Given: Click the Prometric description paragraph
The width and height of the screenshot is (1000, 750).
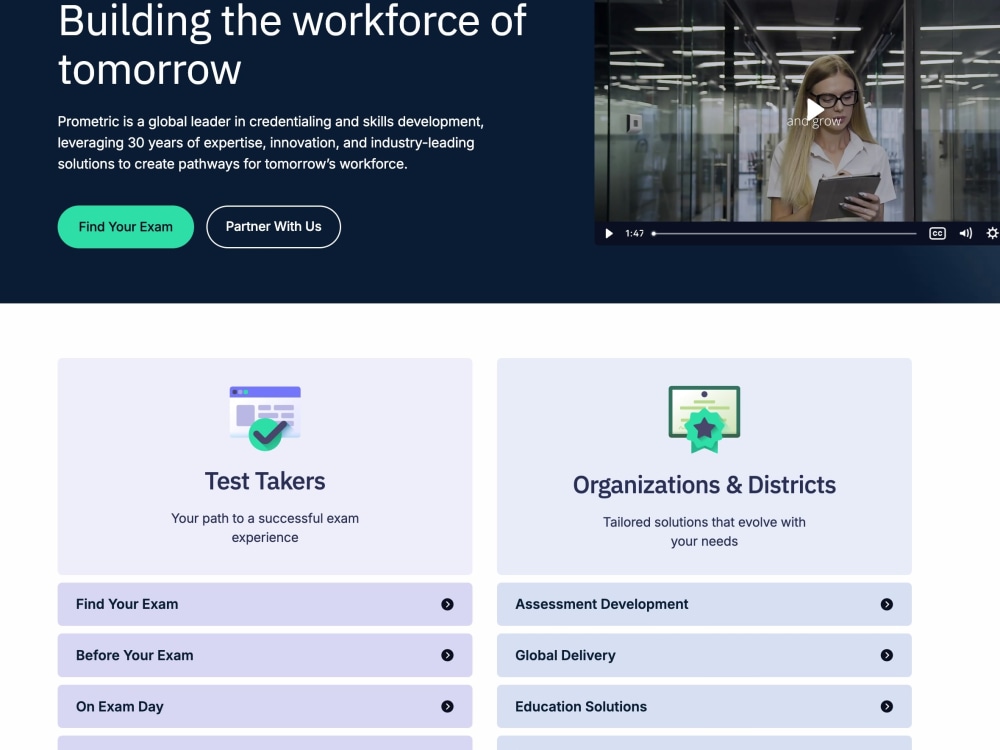Looking at the screenshot, I should point(270,143).
